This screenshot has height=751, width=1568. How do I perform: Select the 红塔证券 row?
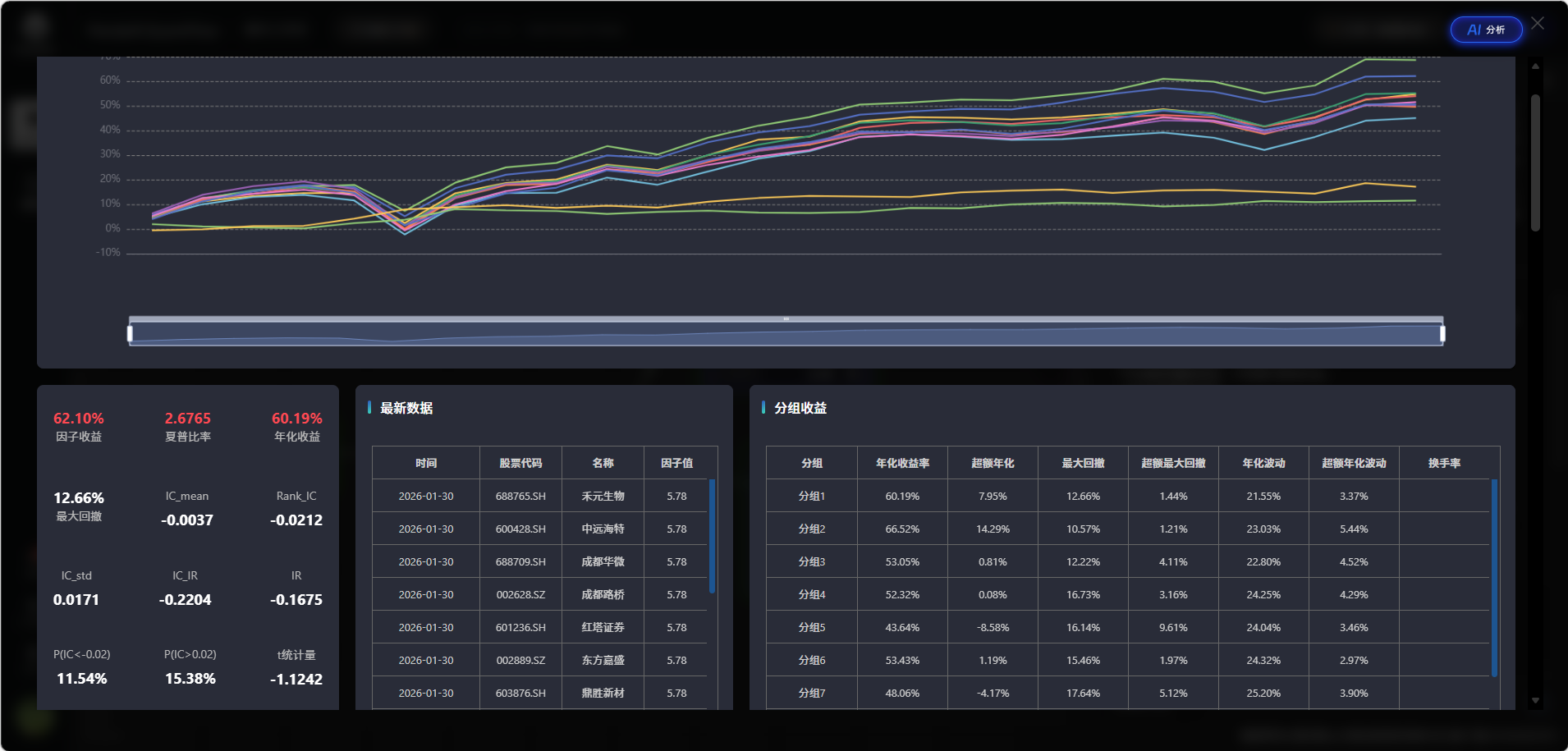point(603,627)
